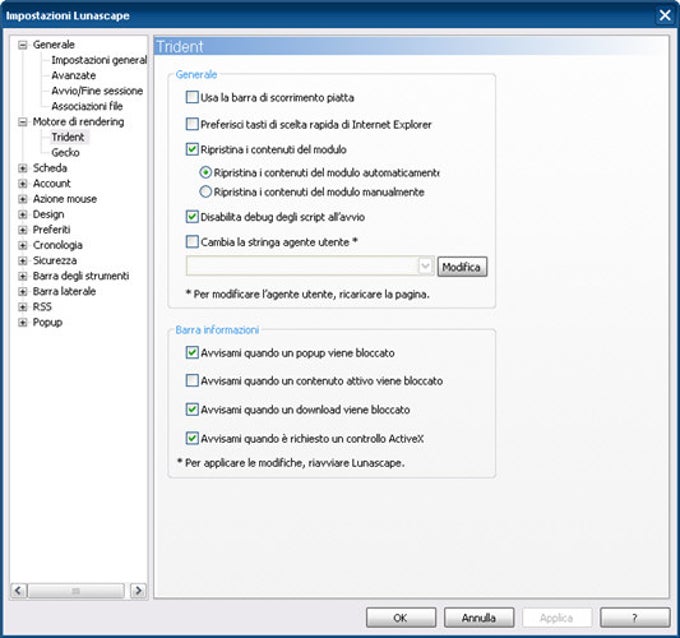Toggle Avvisami quando un popup viene bloccato
The image size is (680, 638).
[x=192, y=353]
